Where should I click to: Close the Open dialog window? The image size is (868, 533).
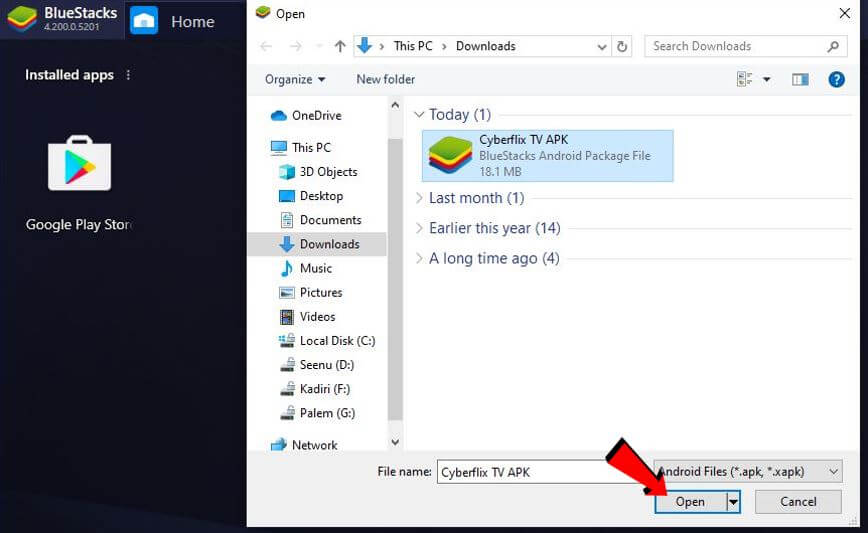click(x=844, y=13)
